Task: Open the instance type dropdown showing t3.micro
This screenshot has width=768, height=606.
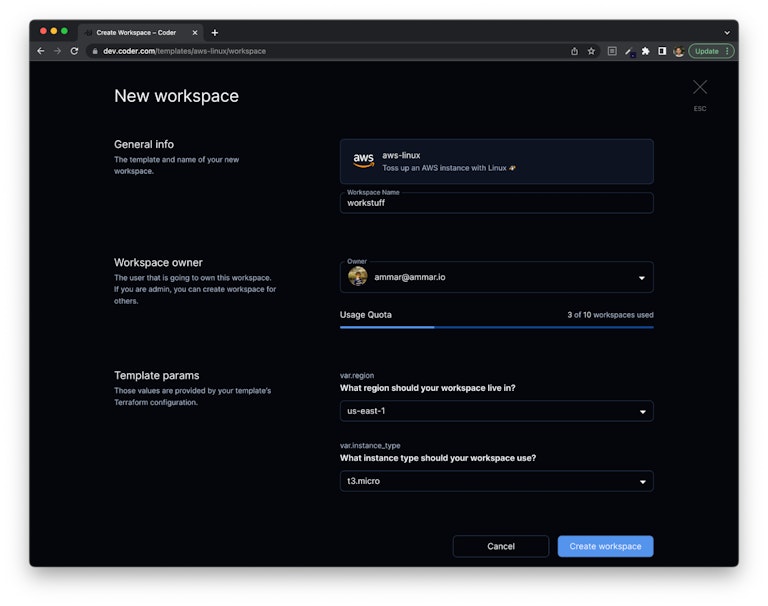Action: coord(497,481)
